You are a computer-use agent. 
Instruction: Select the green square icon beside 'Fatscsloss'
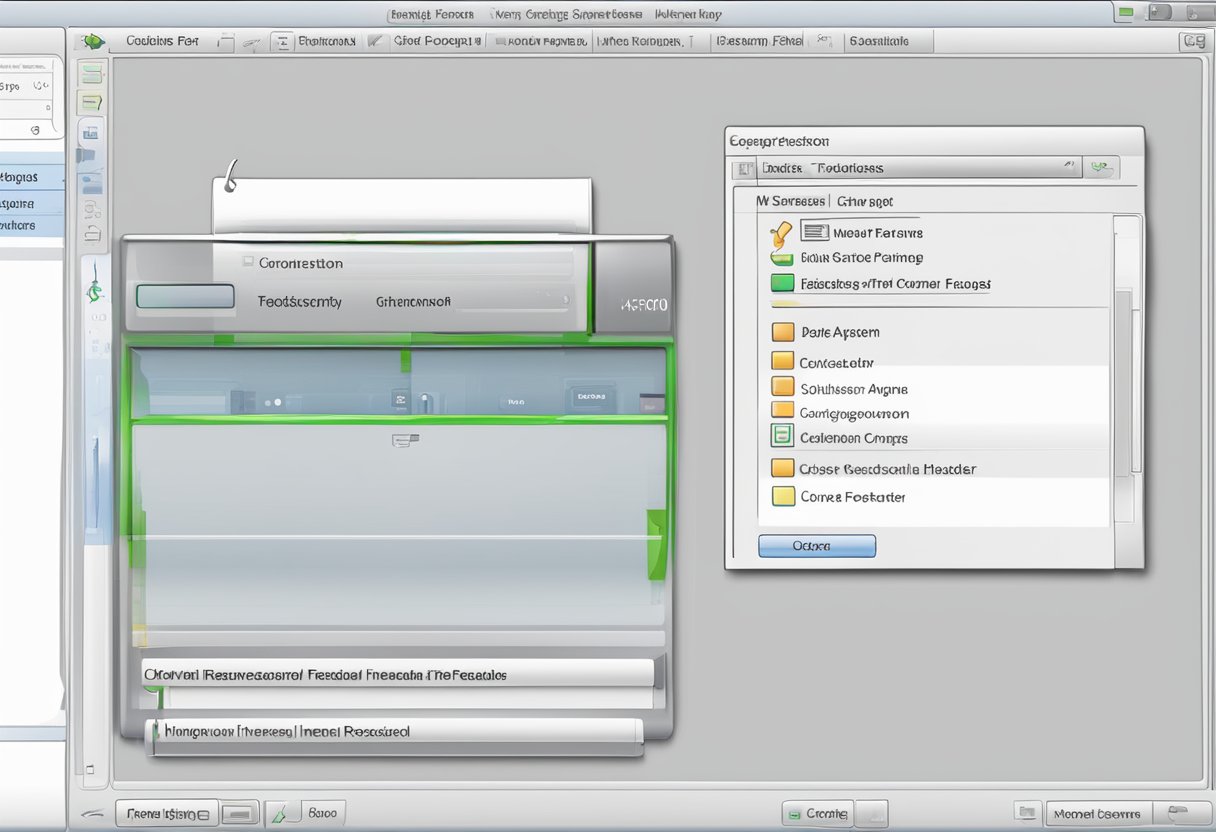(782, 284)
